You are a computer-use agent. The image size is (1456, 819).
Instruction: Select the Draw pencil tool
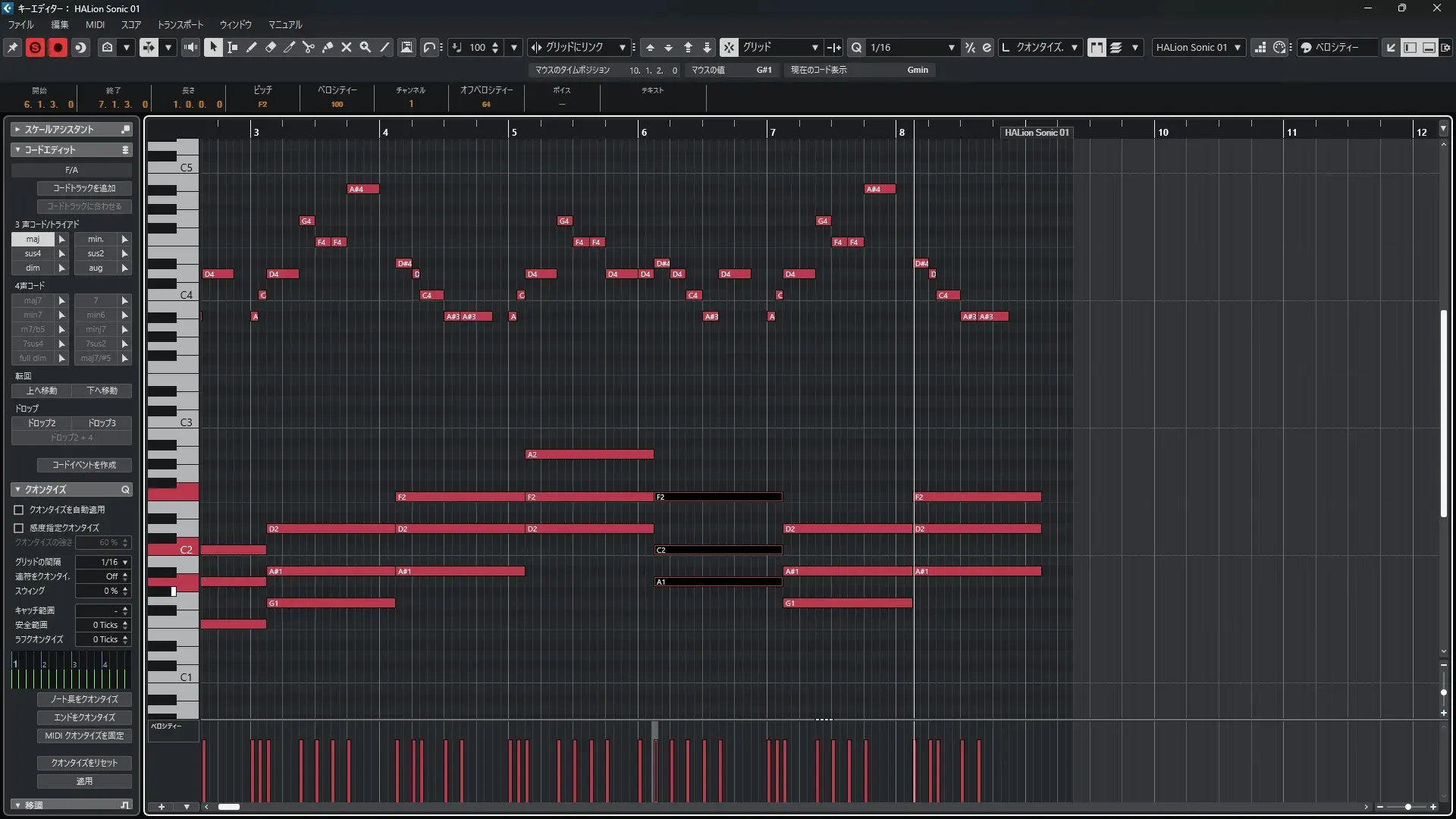[251, 47]
